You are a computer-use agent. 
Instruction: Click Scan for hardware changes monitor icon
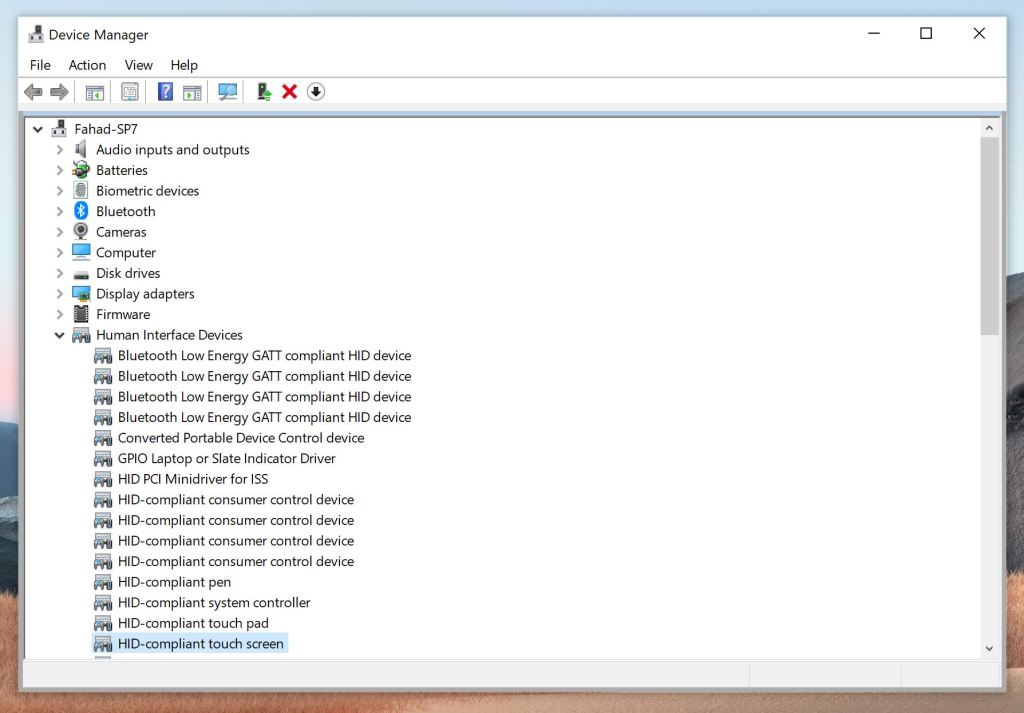click(228, 92)
